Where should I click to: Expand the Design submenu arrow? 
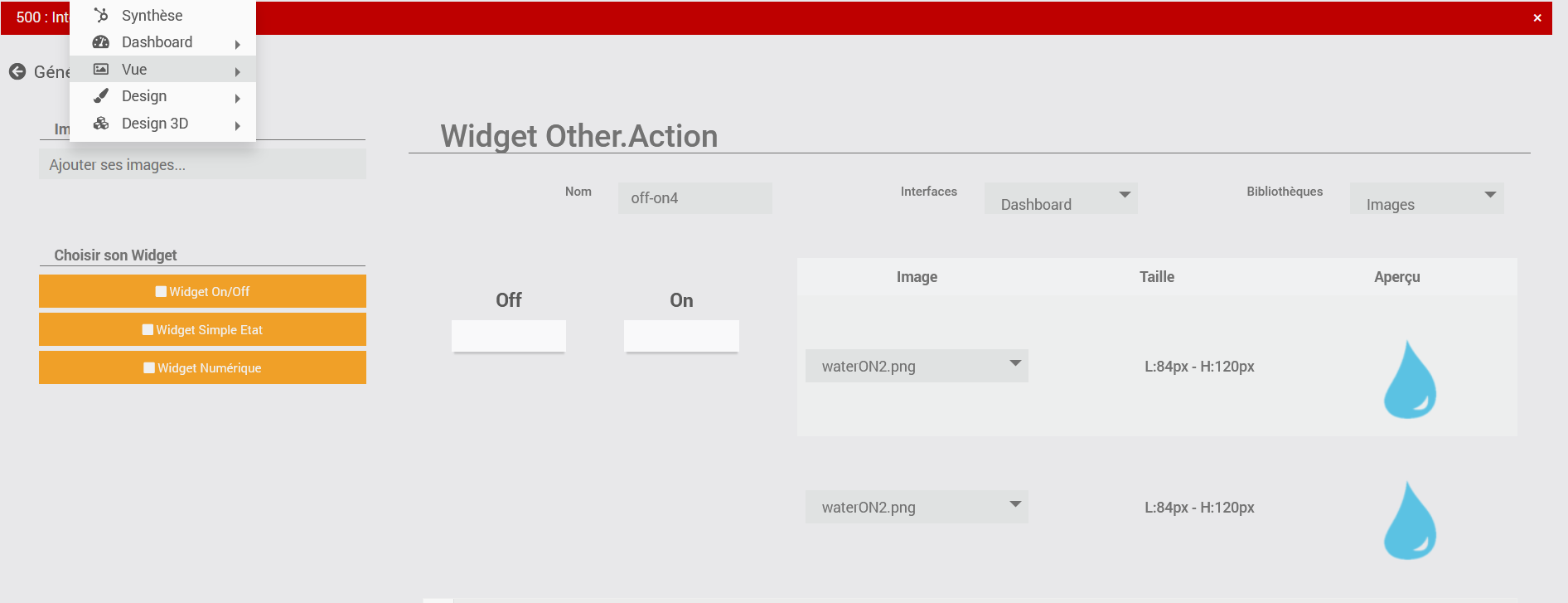tap(238, 99)
